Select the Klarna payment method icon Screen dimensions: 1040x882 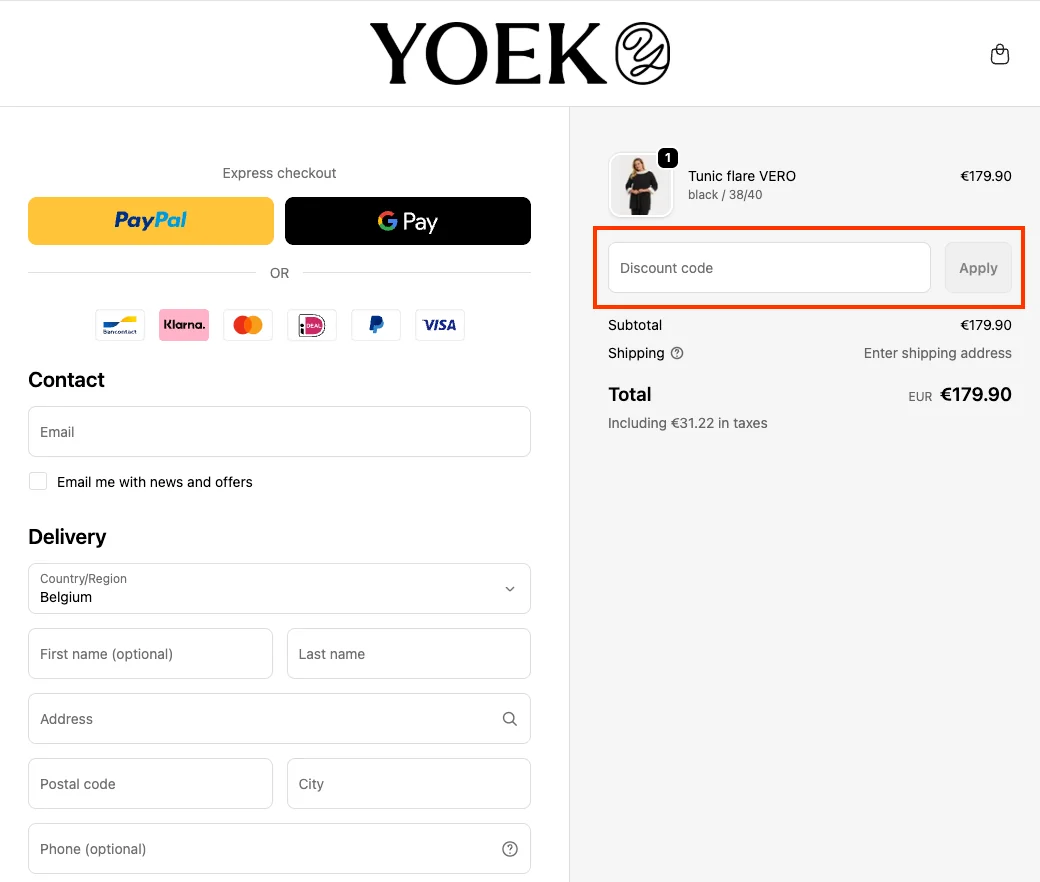click(183, 325)
